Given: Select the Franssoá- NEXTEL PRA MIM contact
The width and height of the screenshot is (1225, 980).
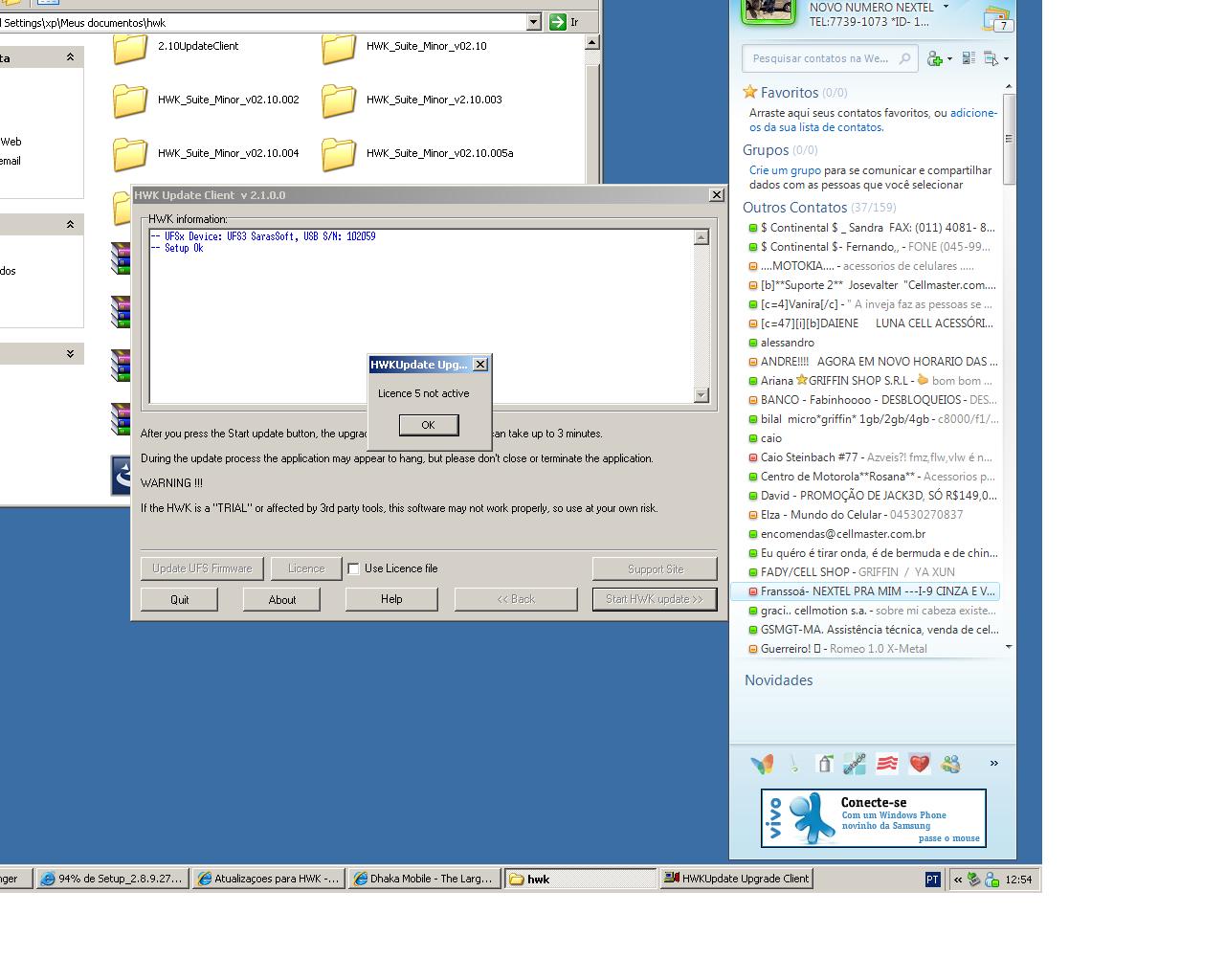Looking at the screenshot, I should (865, 591).
